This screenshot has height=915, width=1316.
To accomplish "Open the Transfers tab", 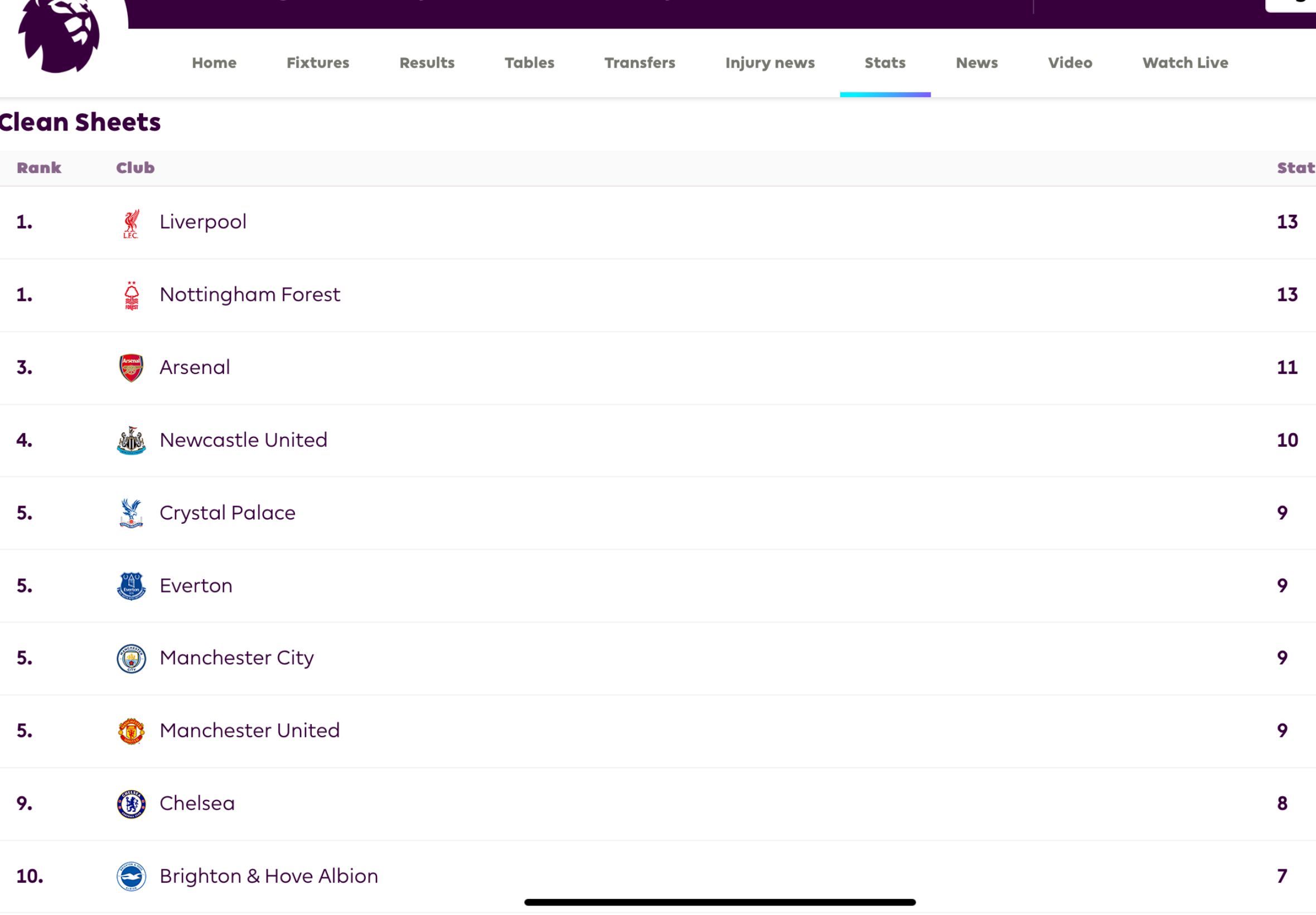I will click(640, 62).
